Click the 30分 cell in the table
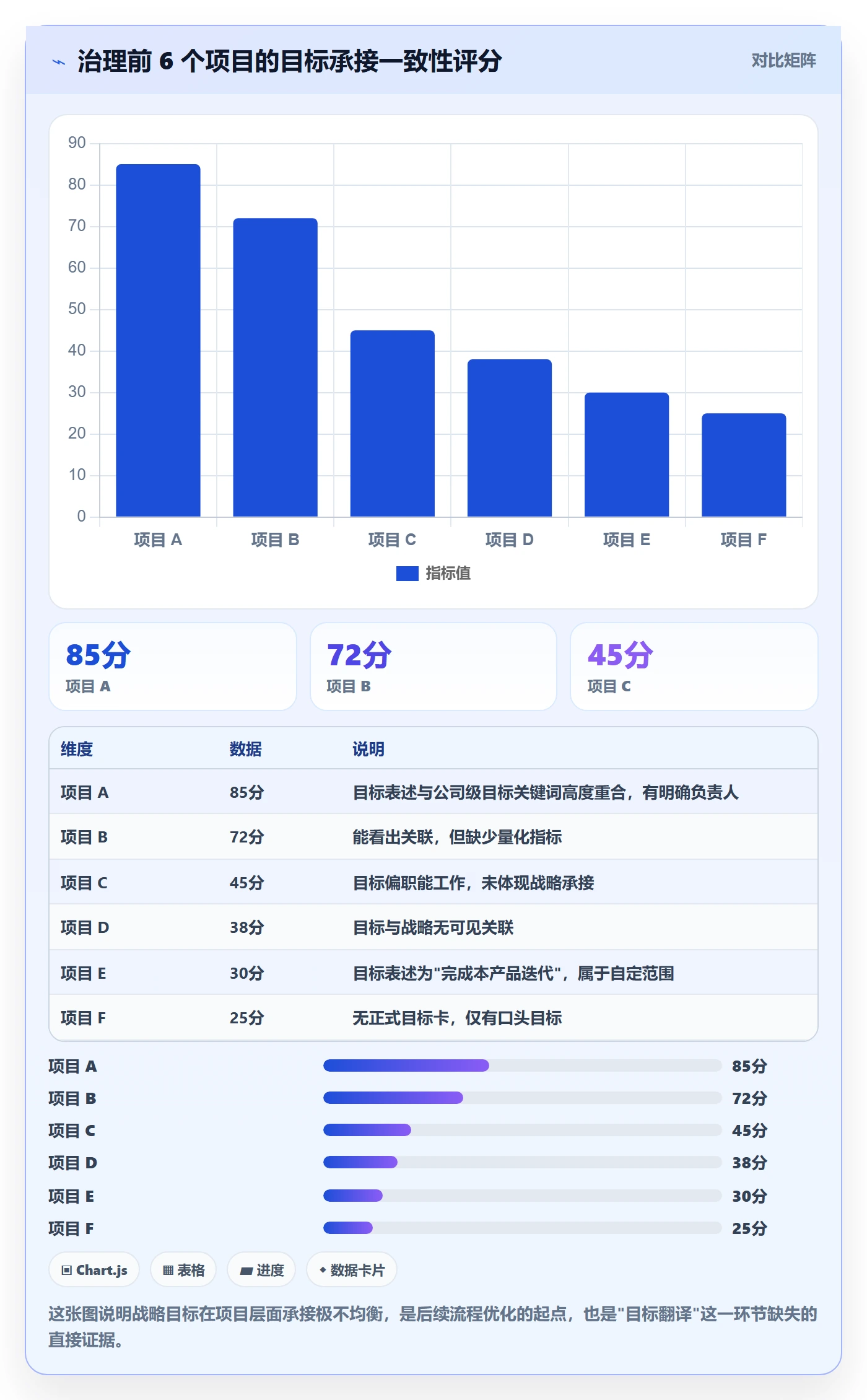The image size is (867, 1400). coord(247,973)
